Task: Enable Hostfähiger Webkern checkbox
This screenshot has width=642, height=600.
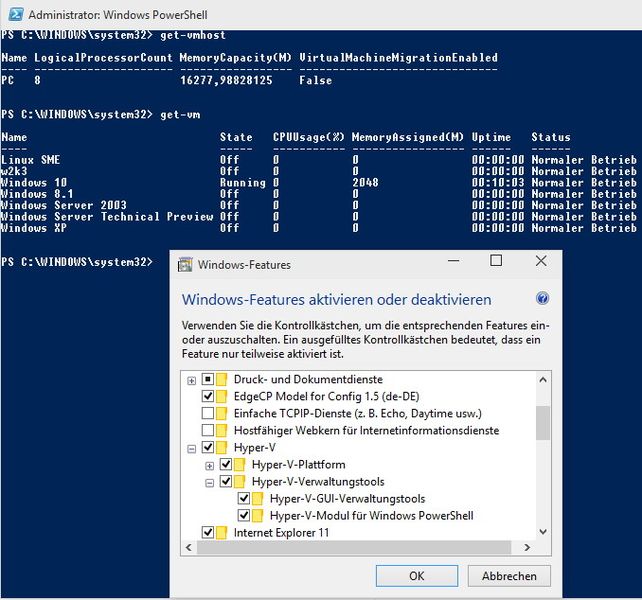Action: point(208,430)
